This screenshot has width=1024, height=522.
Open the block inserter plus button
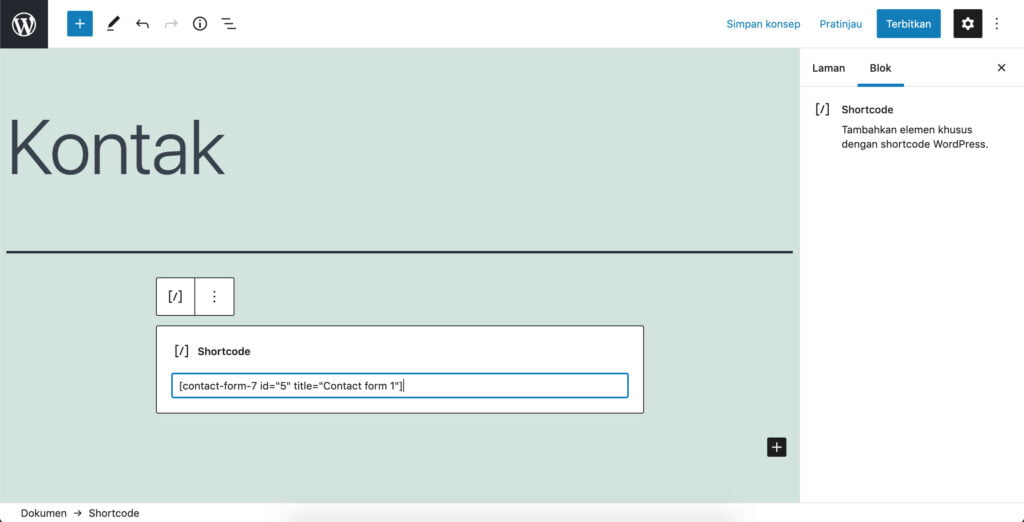pos(80,24)
